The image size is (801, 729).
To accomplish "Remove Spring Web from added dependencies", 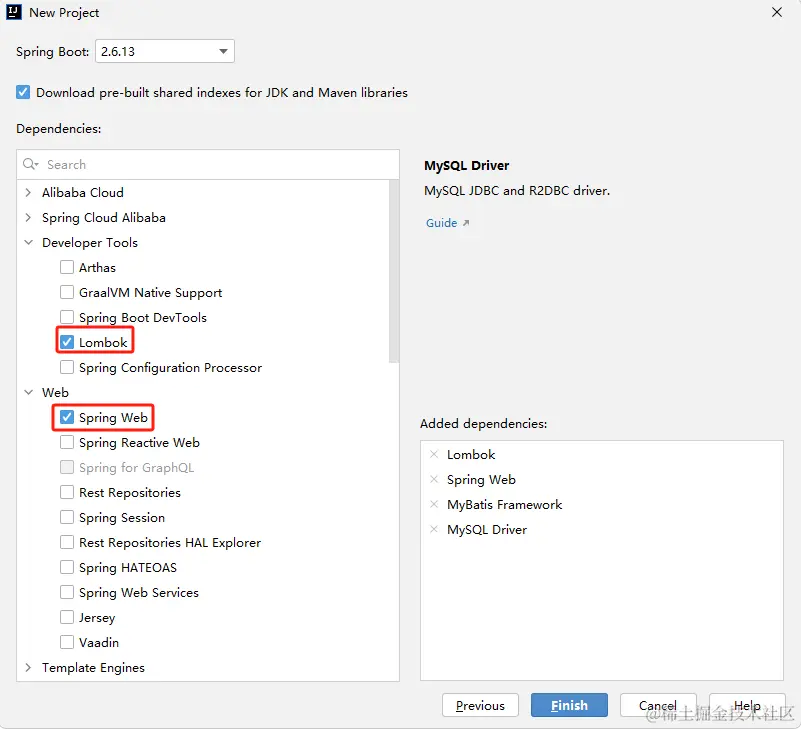I will [x=434, y=479].
